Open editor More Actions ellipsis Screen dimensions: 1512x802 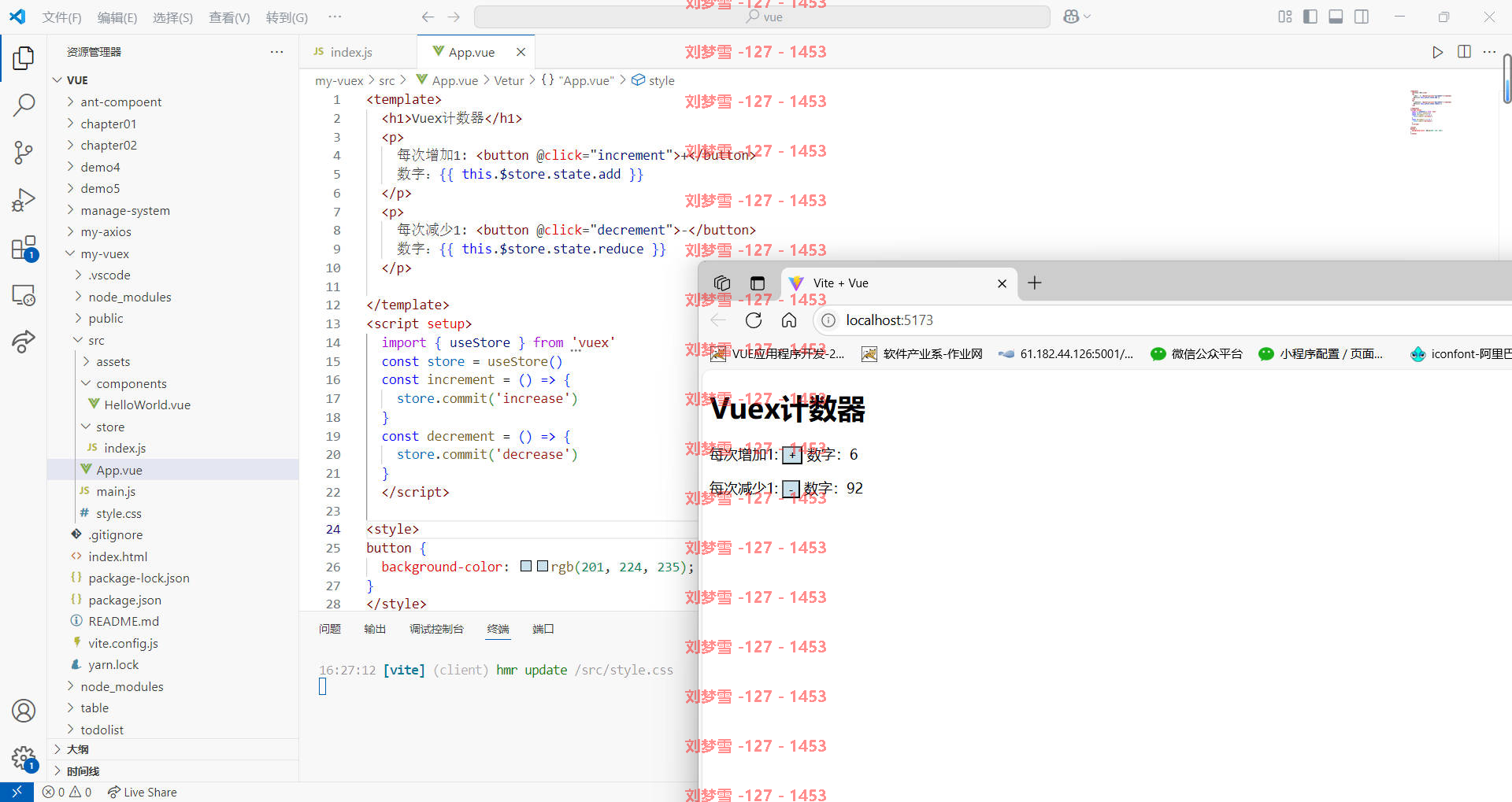[x=1489, y=52]
